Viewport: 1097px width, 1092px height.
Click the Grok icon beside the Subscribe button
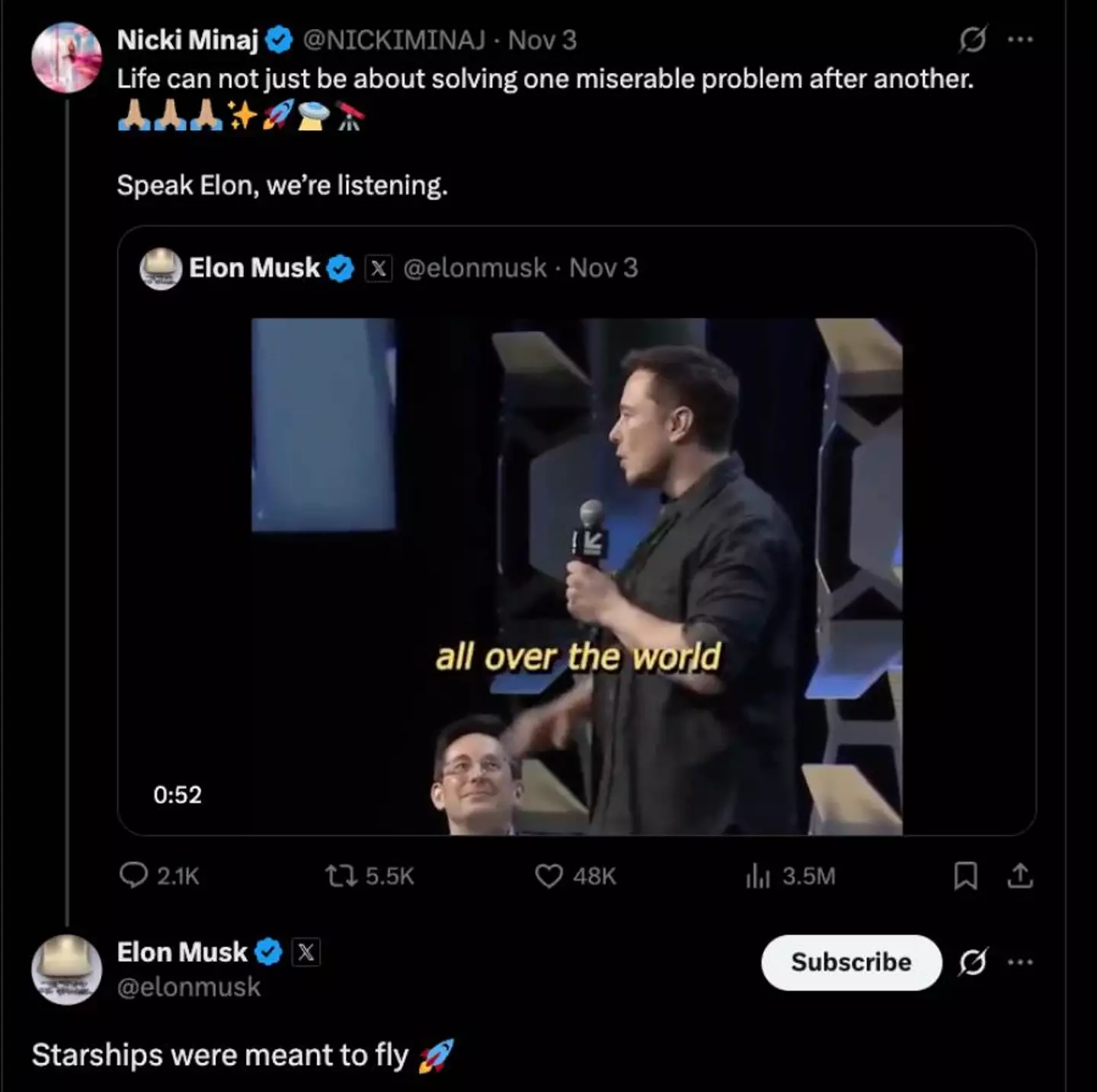[x=972, y=962]
